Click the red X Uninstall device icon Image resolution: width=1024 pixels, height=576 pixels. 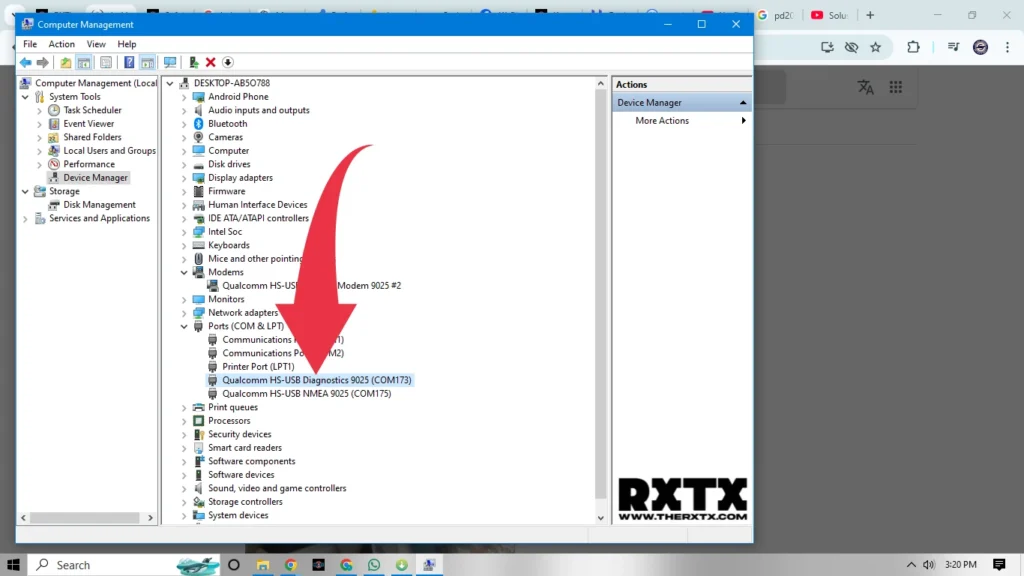[x=211, y=62]
